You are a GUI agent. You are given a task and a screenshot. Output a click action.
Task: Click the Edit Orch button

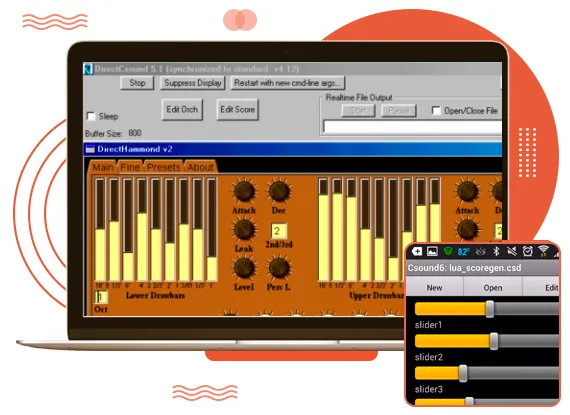tap(182, 109)
